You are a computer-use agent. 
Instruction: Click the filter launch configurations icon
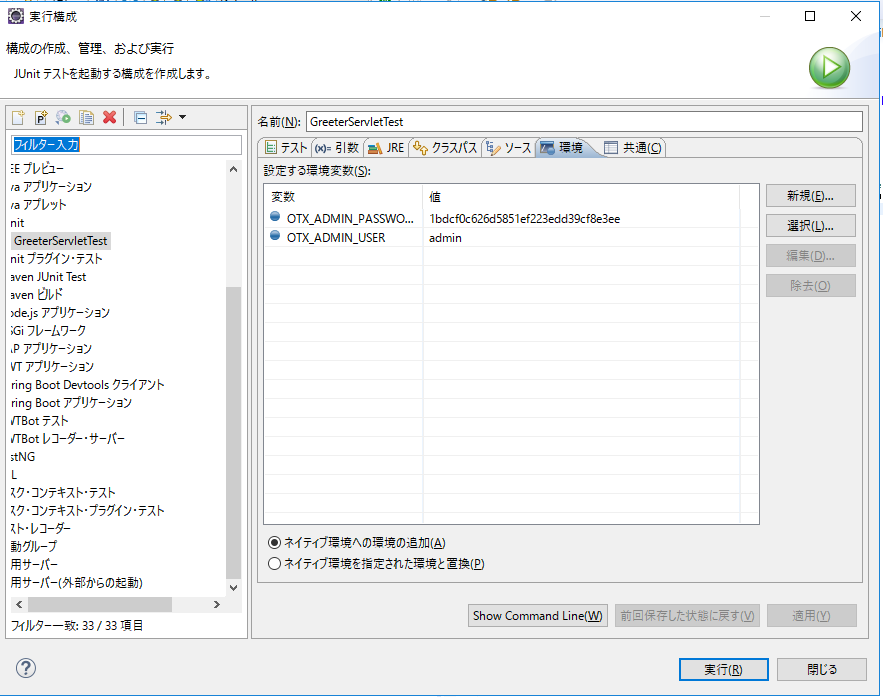tap(164, 118)
